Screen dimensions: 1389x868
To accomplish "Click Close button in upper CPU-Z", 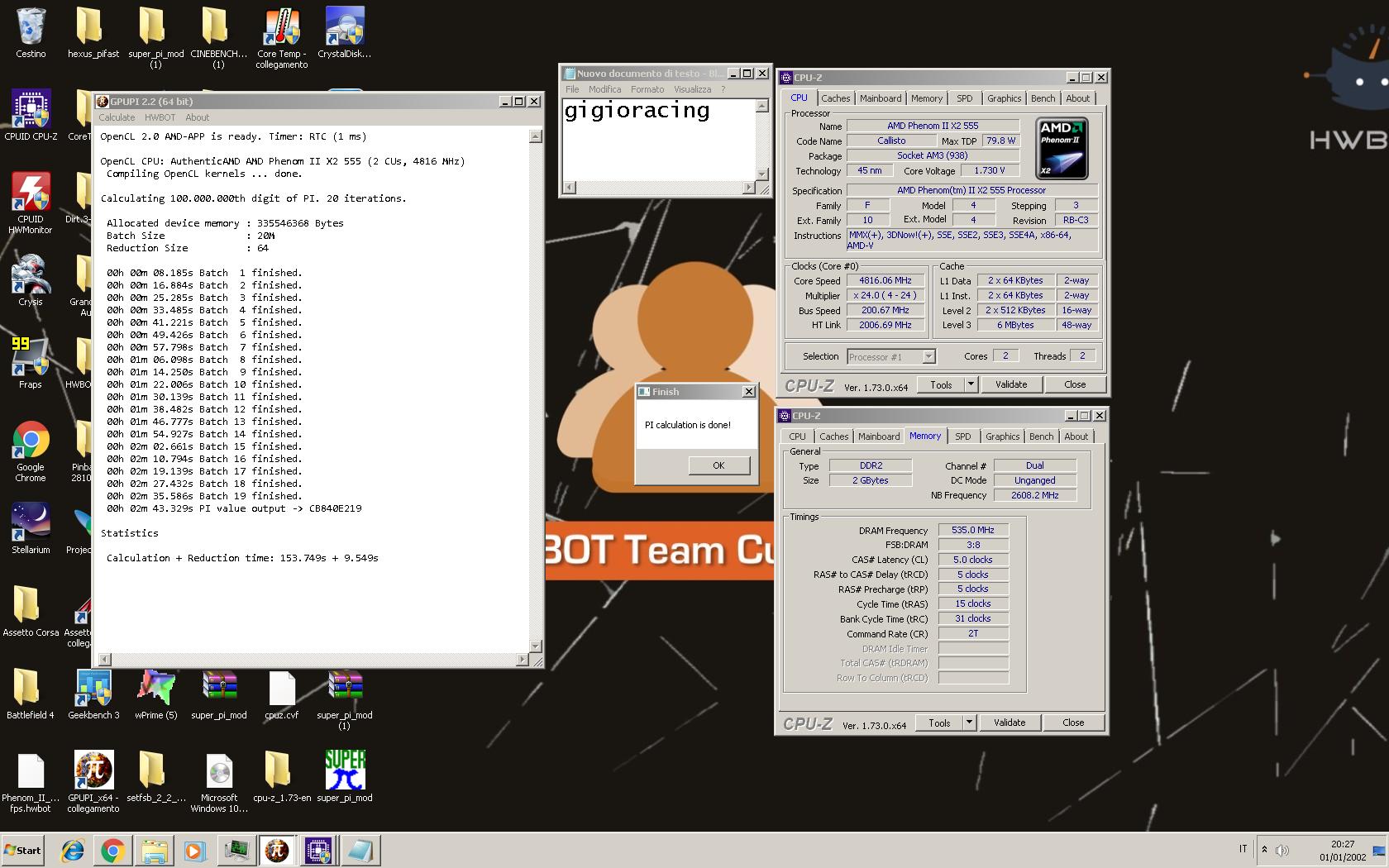I will (x=1075, y=384).
